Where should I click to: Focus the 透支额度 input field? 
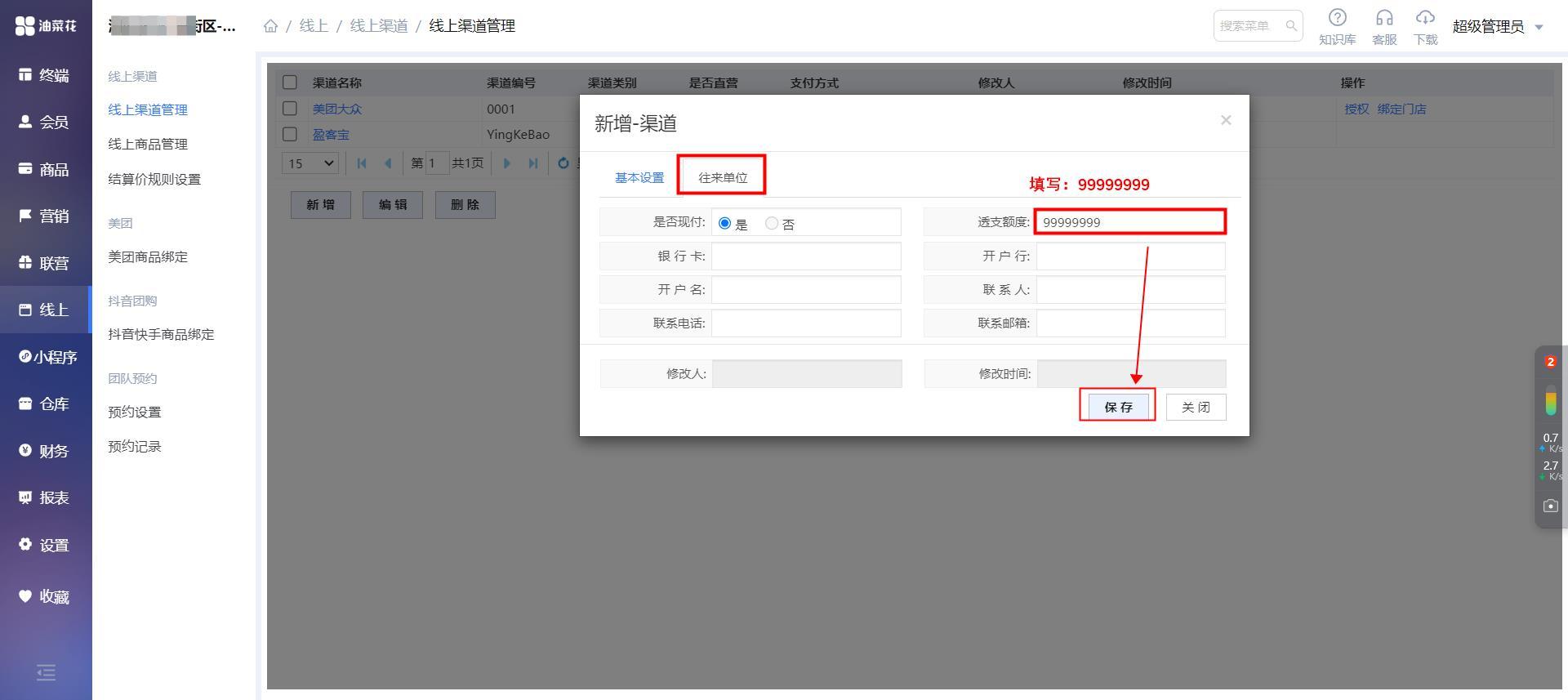[x=1130, y=222]
